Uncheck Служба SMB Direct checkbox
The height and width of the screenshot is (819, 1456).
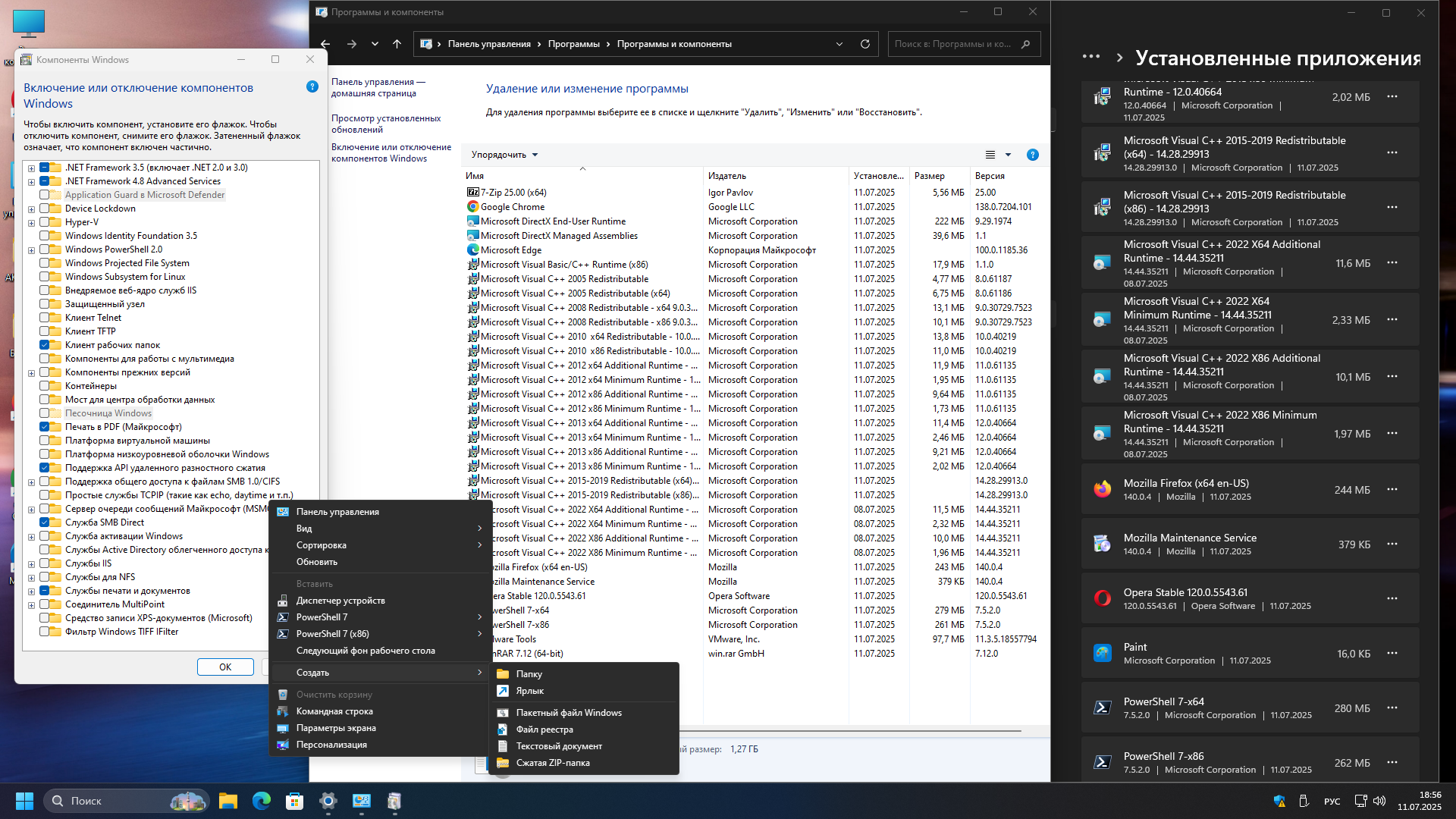point(44,522)
